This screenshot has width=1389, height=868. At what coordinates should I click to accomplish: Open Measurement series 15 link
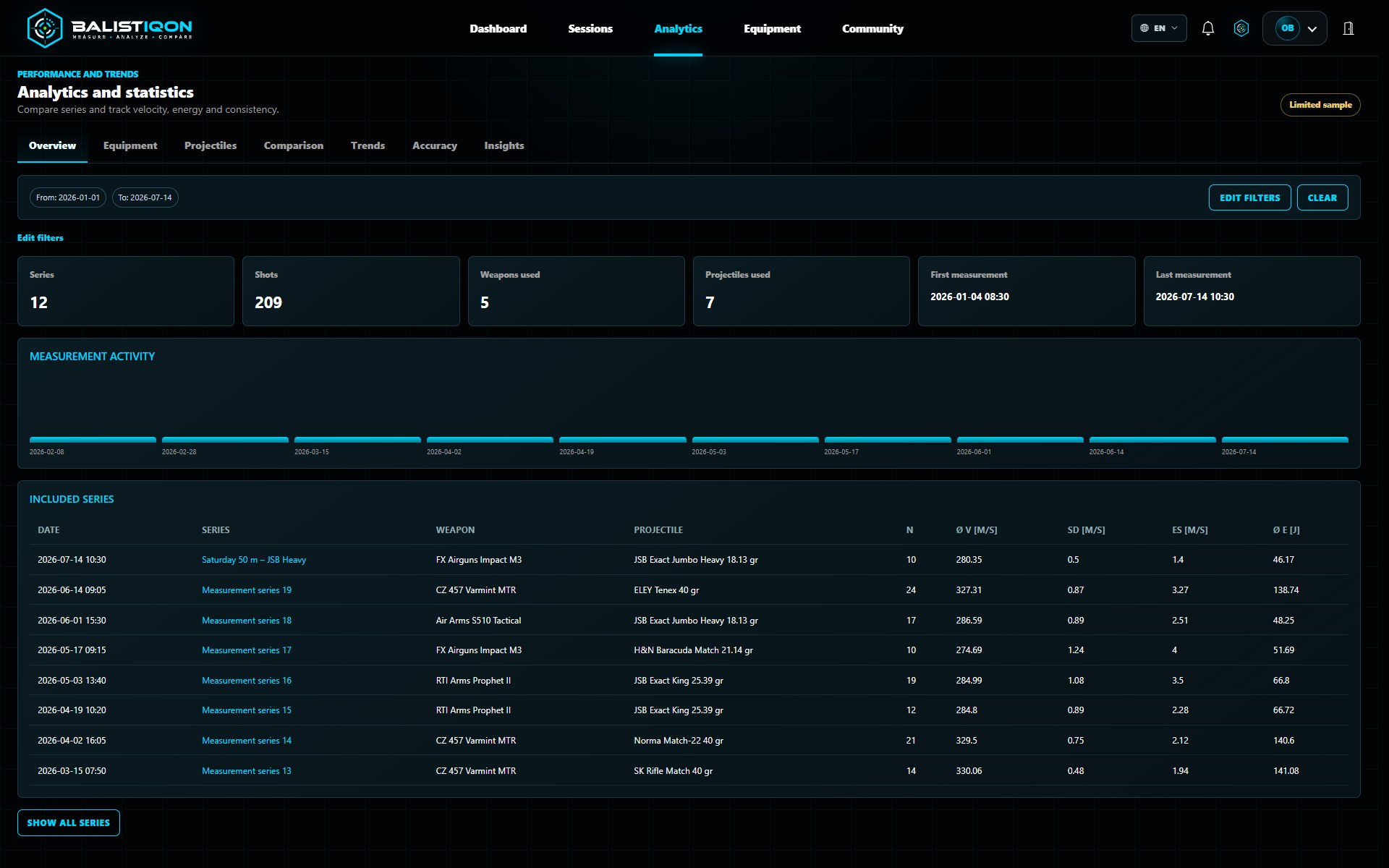coord(247,710)
